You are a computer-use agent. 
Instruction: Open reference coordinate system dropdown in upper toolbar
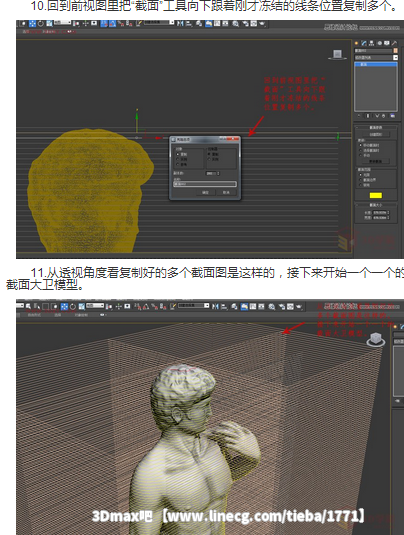(62, 22)
